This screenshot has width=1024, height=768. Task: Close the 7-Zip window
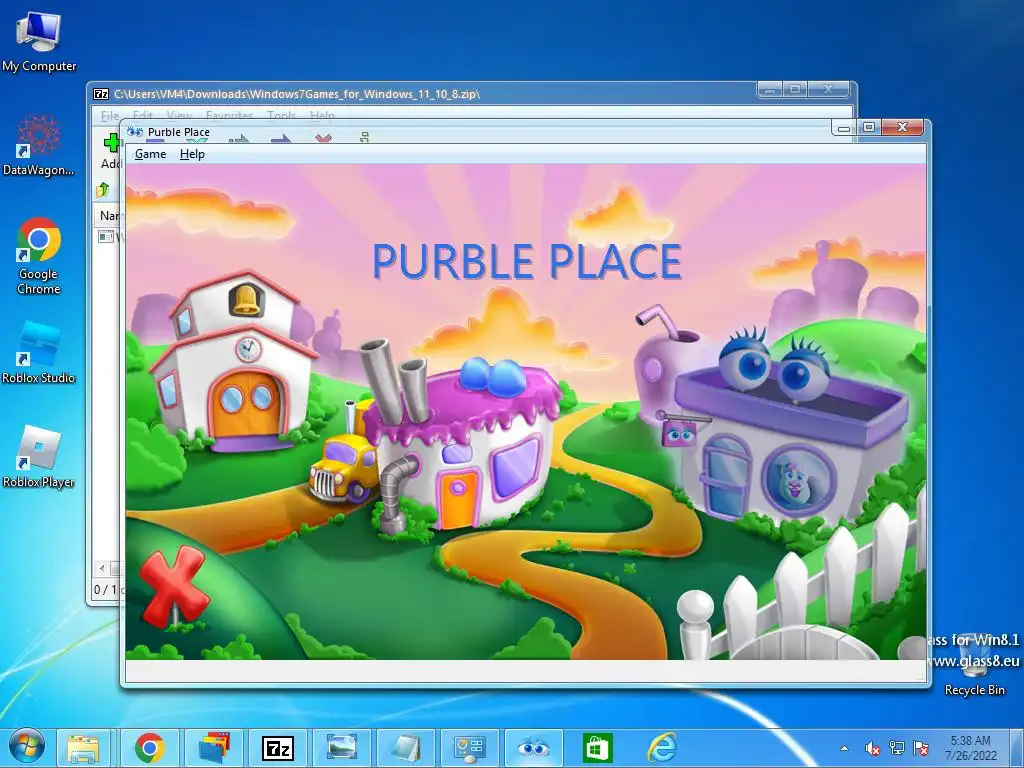point(828,89)
